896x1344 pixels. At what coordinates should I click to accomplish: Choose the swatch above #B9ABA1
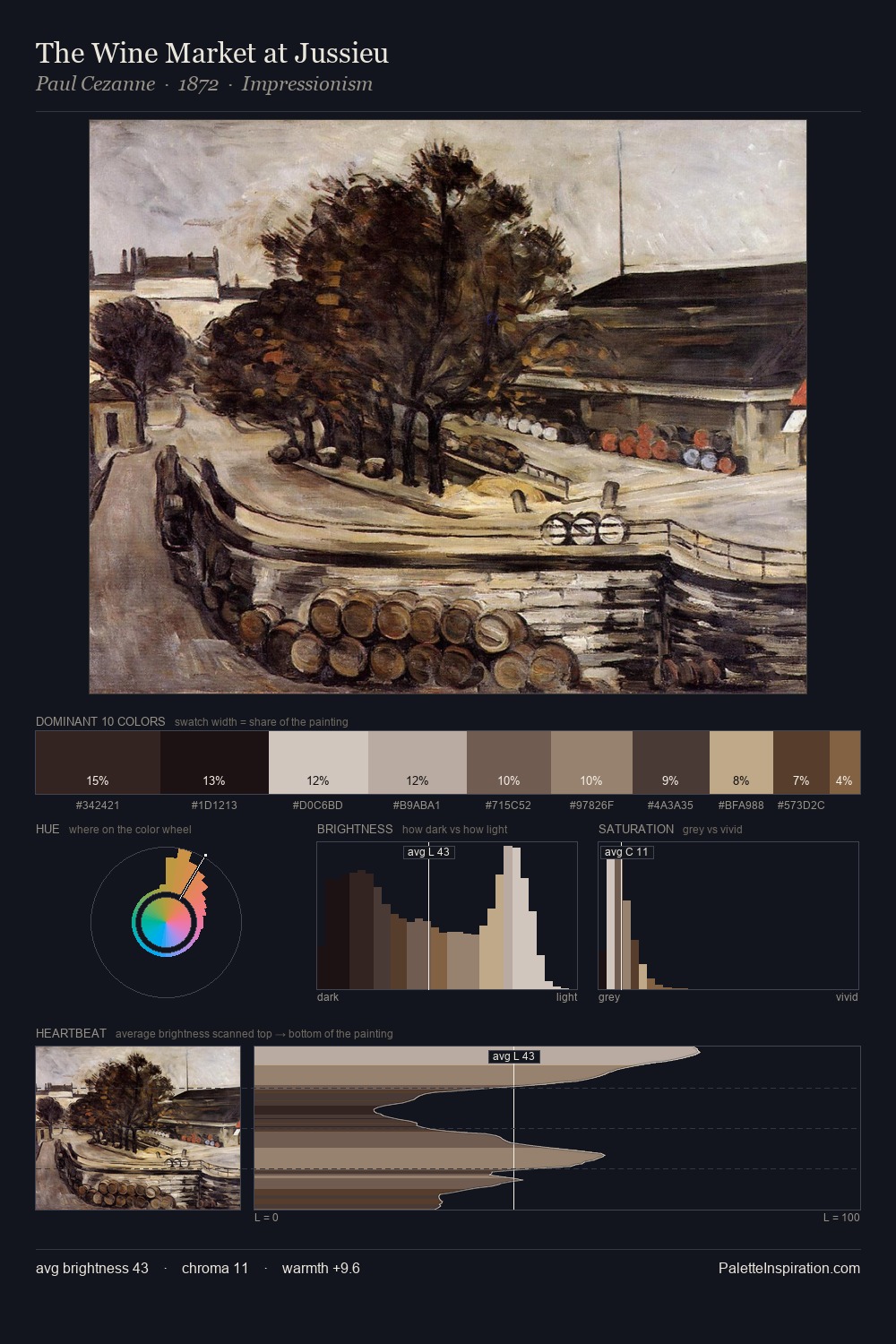point(418,762)
